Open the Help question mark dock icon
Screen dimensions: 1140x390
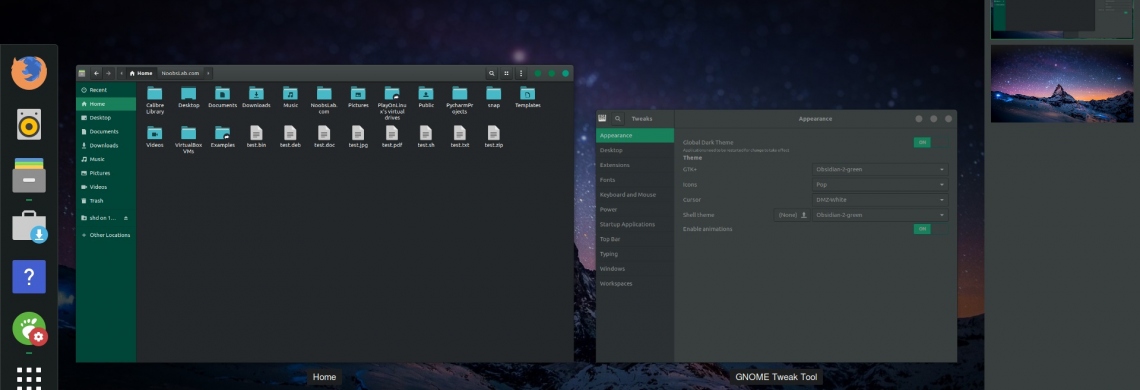pyautogui.click(x=29, y=276)
